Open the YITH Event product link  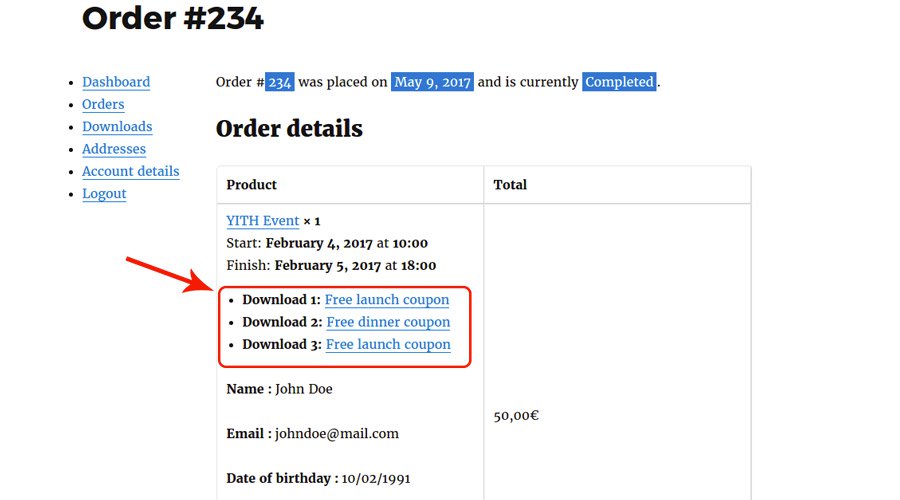(x=262, y=221)
